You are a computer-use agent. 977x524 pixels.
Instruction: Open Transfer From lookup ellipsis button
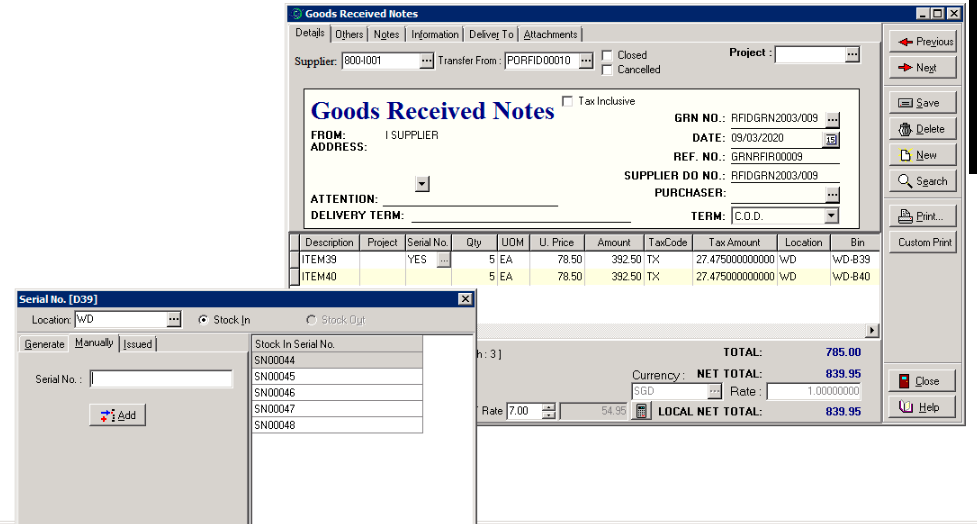pos(586,61)
